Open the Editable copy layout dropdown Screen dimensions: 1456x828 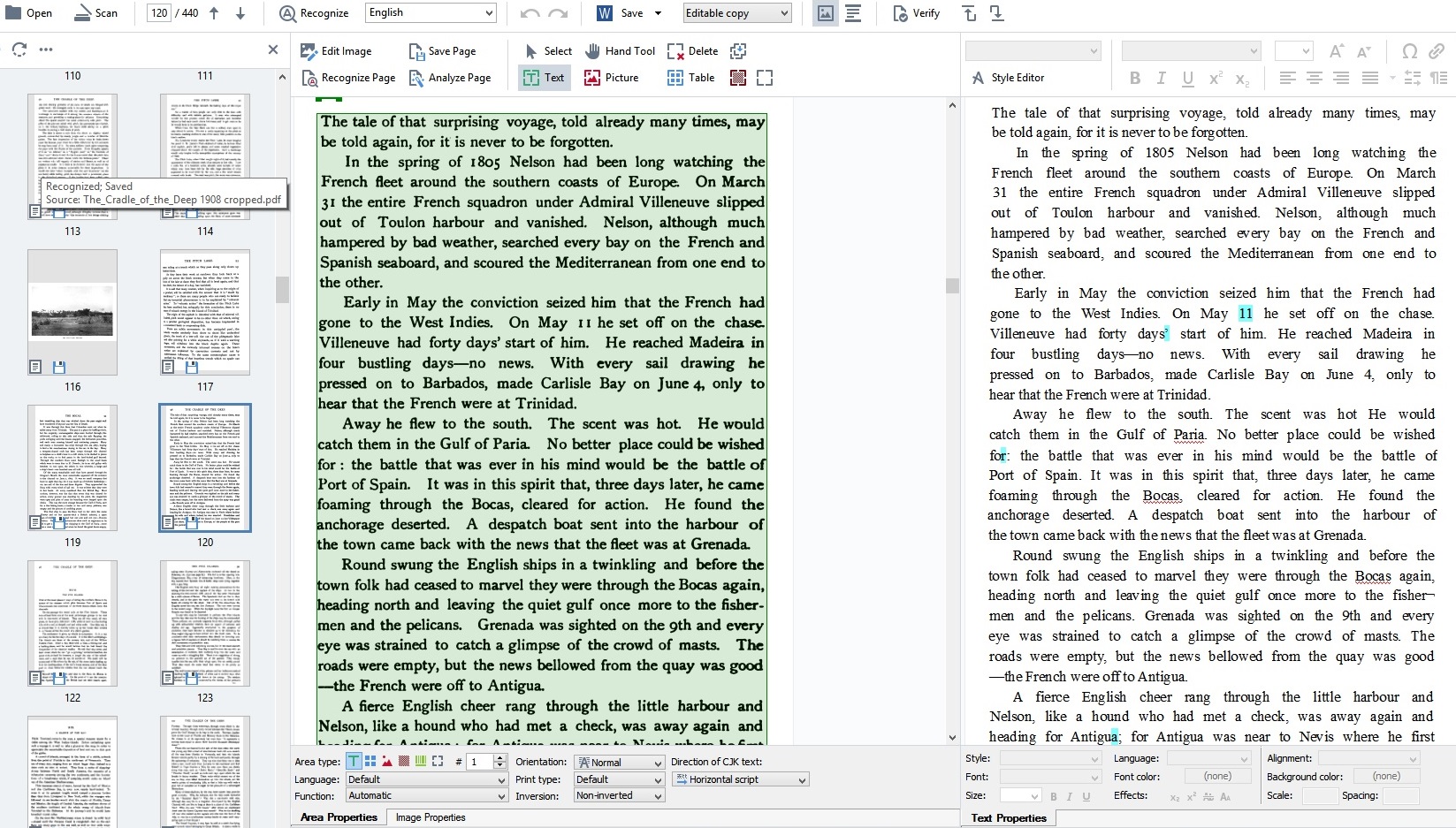point(784,13)
